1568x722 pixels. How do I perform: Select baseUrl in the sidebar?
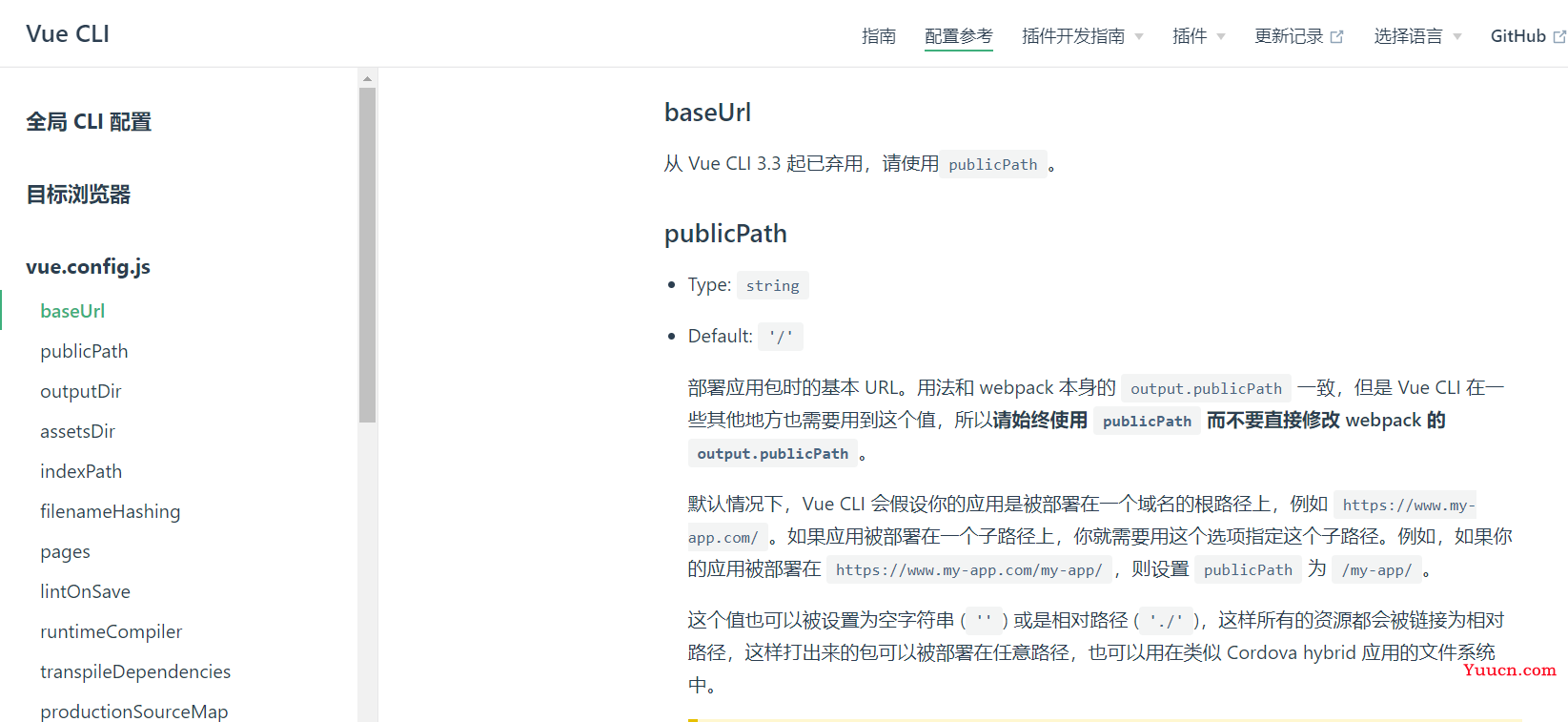click(x=72, y=311)
